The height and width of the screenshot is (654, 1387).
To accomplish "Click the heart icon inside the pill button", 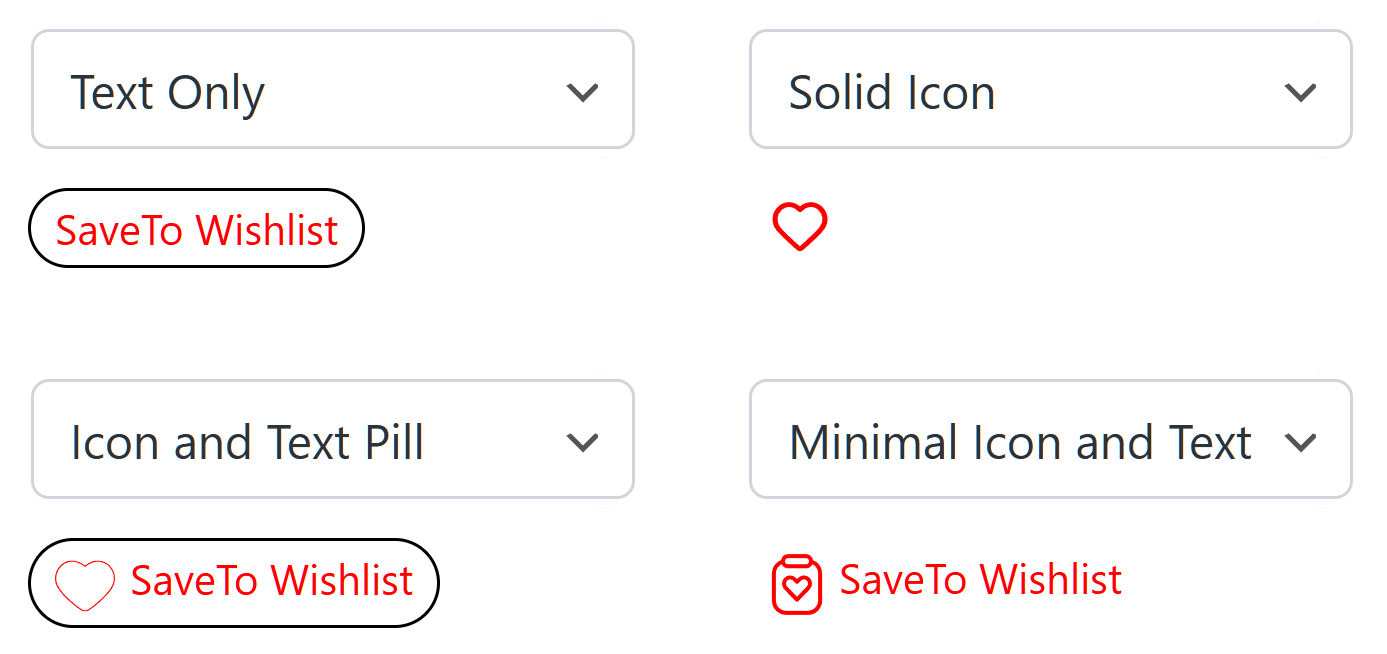I will coord(84,584).
